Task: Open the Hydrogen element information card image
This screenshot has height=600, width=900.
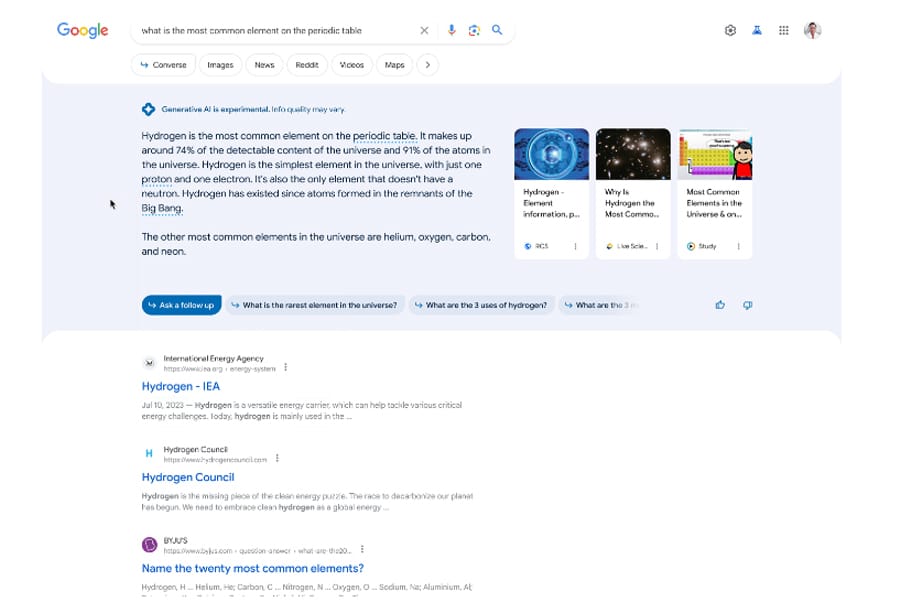Action: point(552,154)
